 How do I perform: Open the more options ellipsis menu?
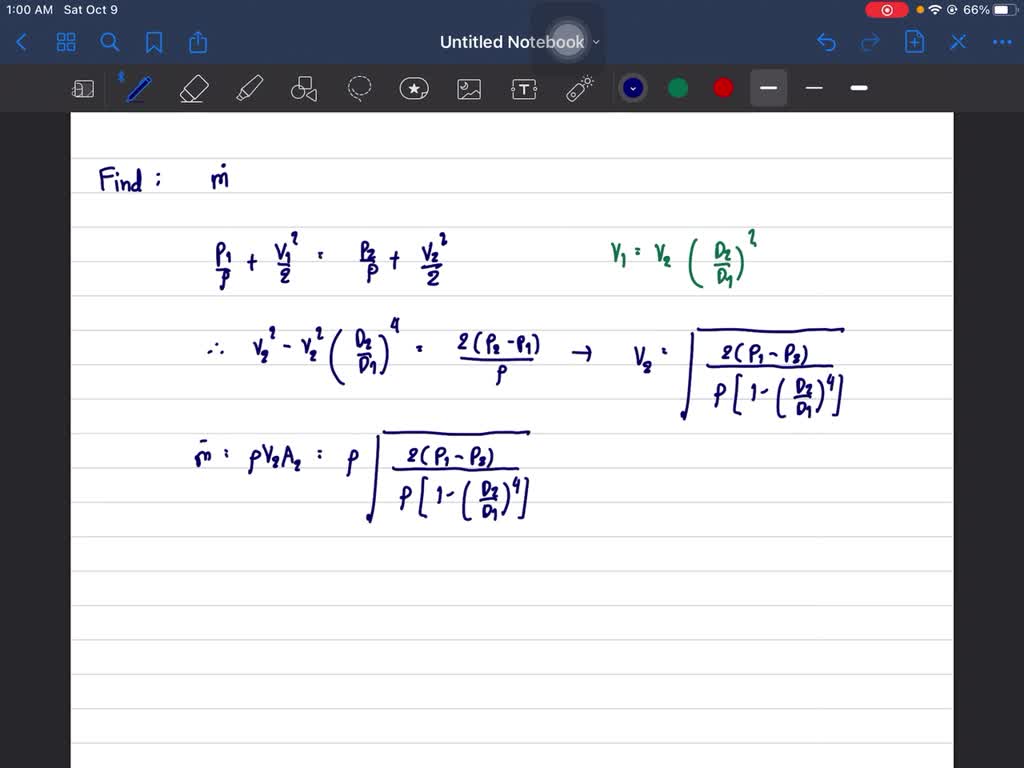tap(1001, 42)
